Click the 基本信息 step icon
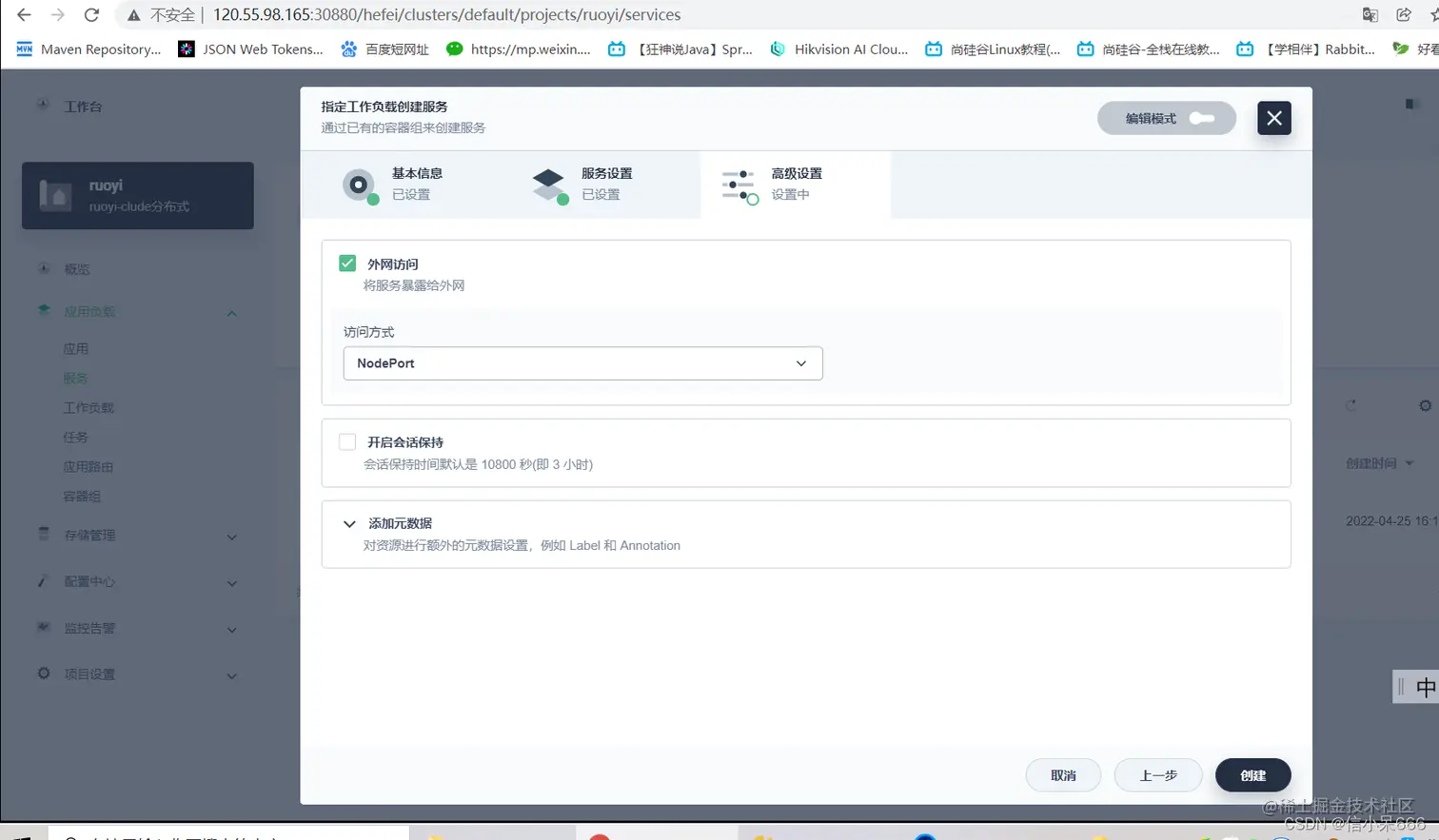Screen dimensions: 1439x840 point(359,185)
